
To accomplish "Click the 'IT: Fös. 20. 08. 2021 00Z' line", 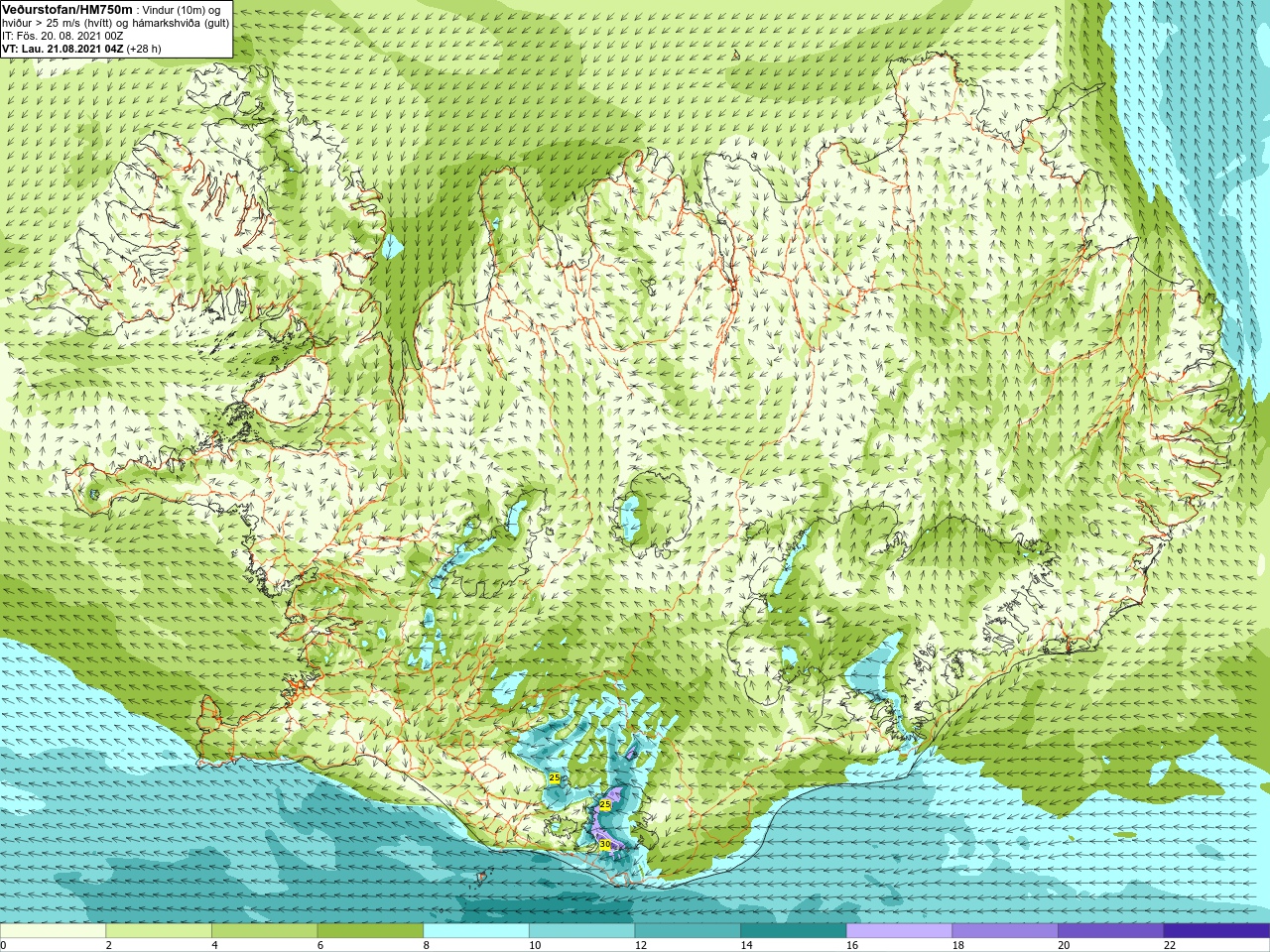I will (x=63, y=36).
